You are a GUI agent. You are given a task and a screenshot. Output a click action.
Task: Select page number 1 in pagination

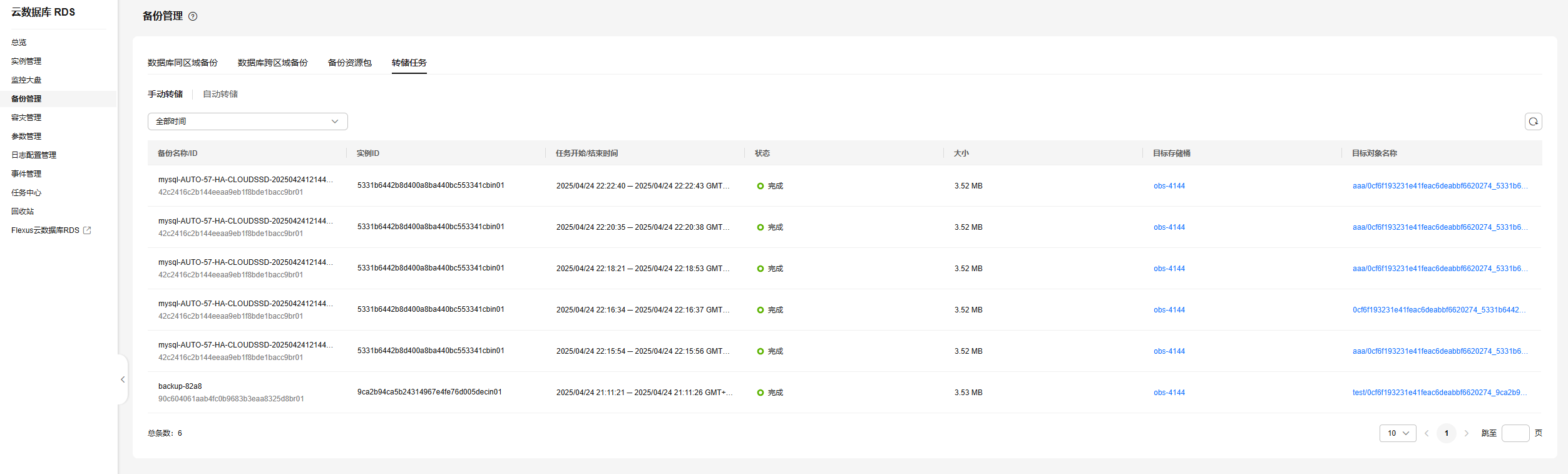click(x=1446, y=433)
